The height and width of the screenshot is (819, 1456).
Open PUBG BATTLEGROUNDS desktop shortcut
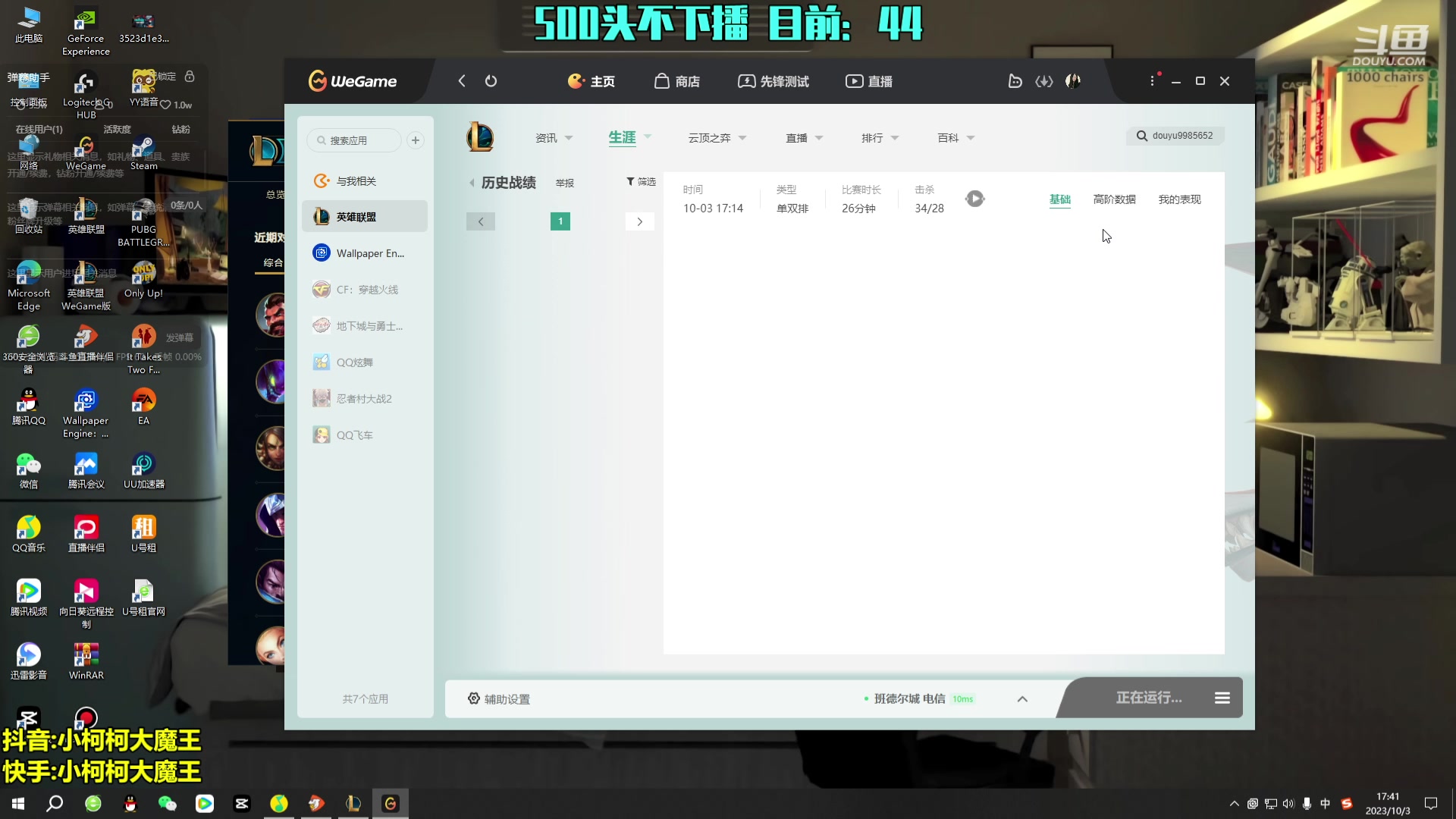tap(143, 224)
